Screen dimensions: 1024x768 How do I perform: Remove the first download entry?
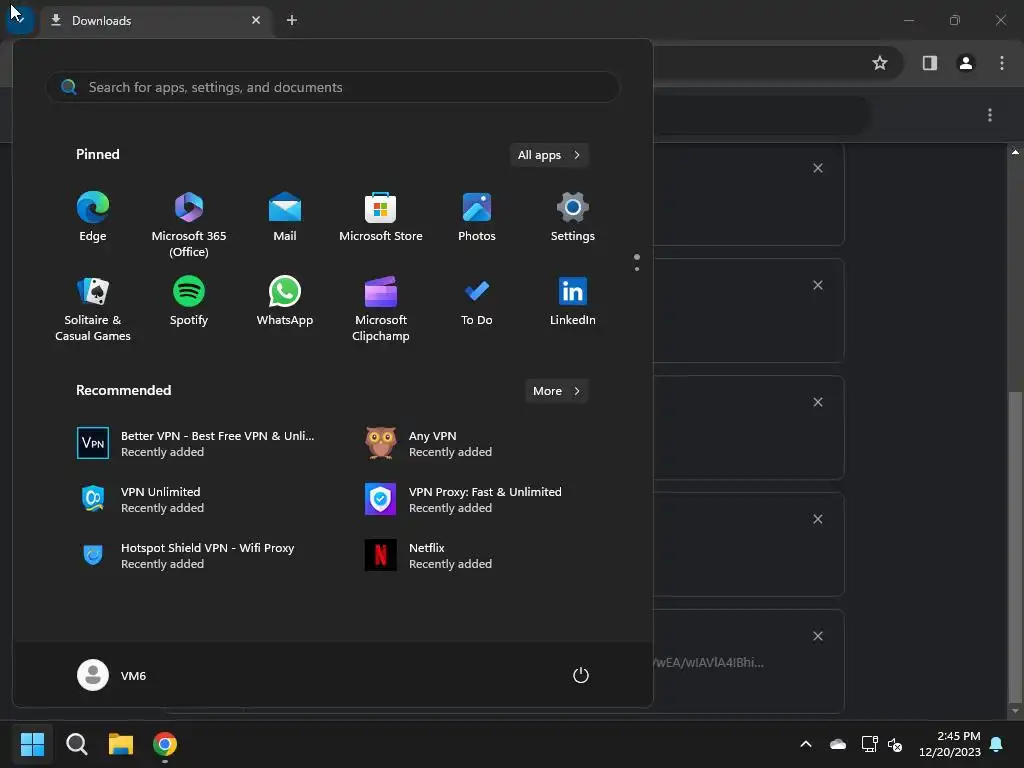[818, 168]
